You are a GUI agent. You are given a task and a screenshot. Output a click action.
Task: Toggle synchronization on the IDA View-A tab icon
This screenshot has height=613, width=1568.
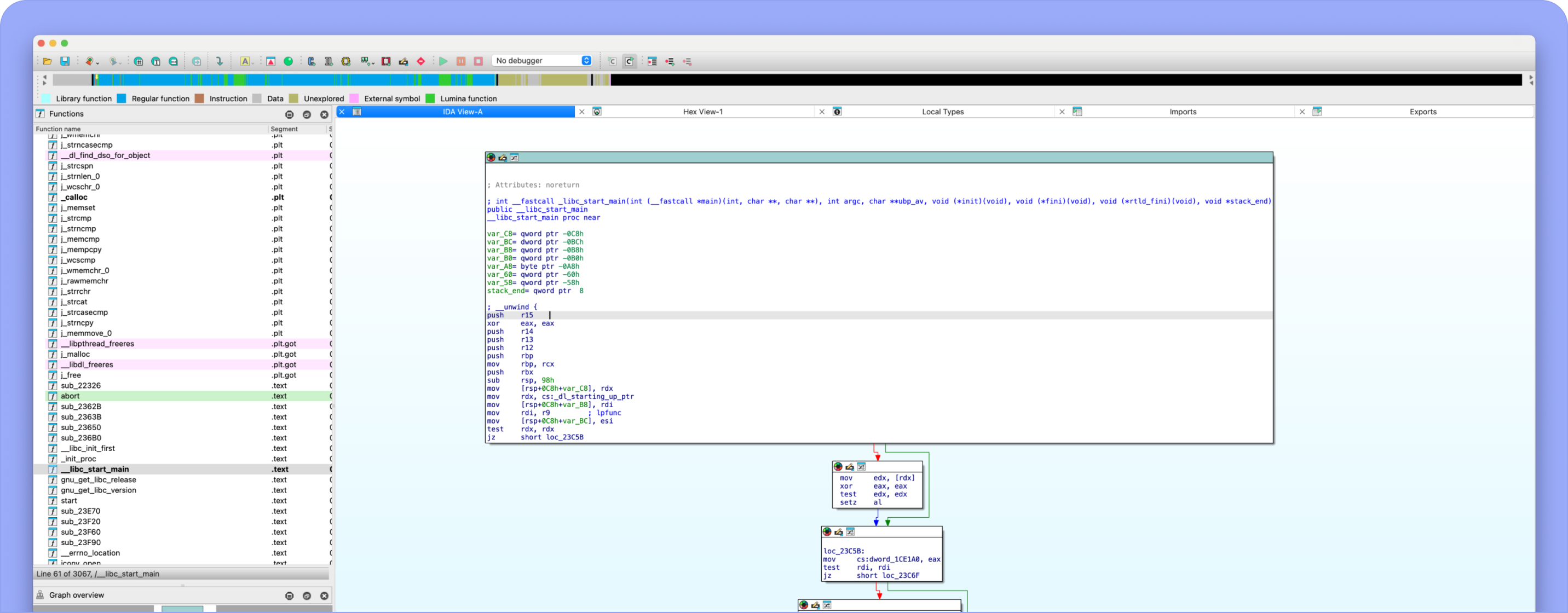pyautogui.click(x=358, y=112)
